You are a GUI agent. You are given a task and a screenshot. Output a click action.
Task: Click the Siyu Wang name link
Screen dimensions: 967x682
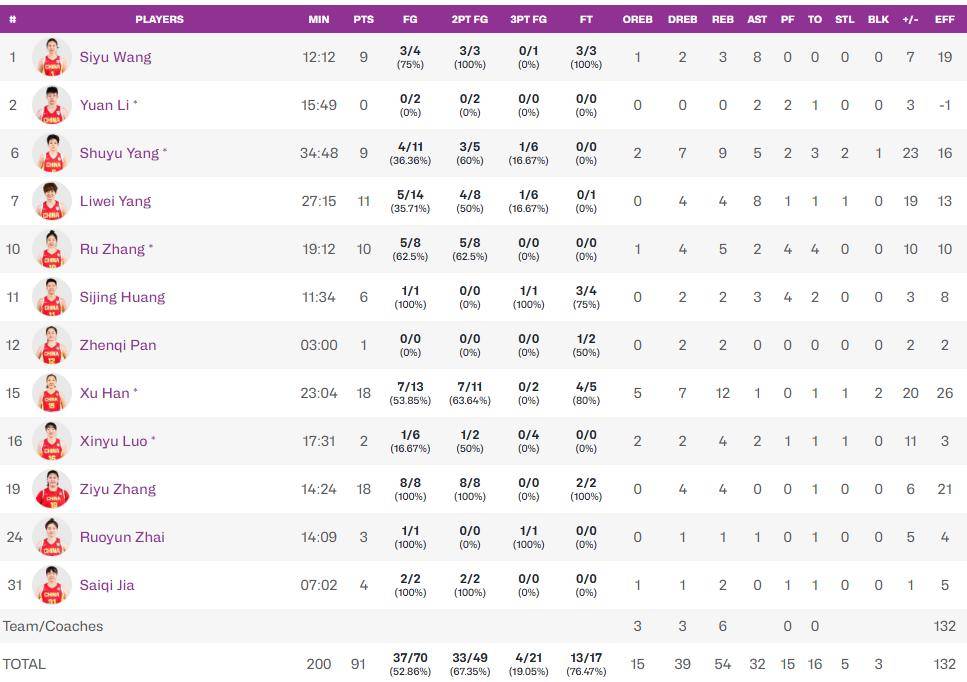pos(115,57)
